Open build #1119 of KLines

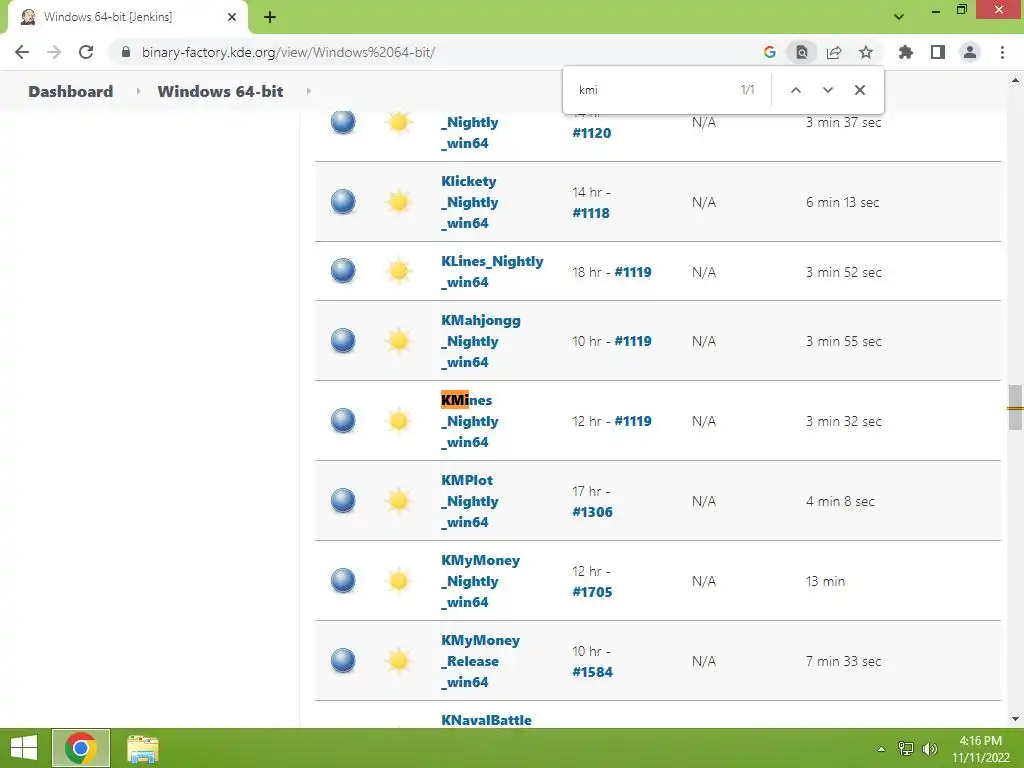(x=633, y=272)
